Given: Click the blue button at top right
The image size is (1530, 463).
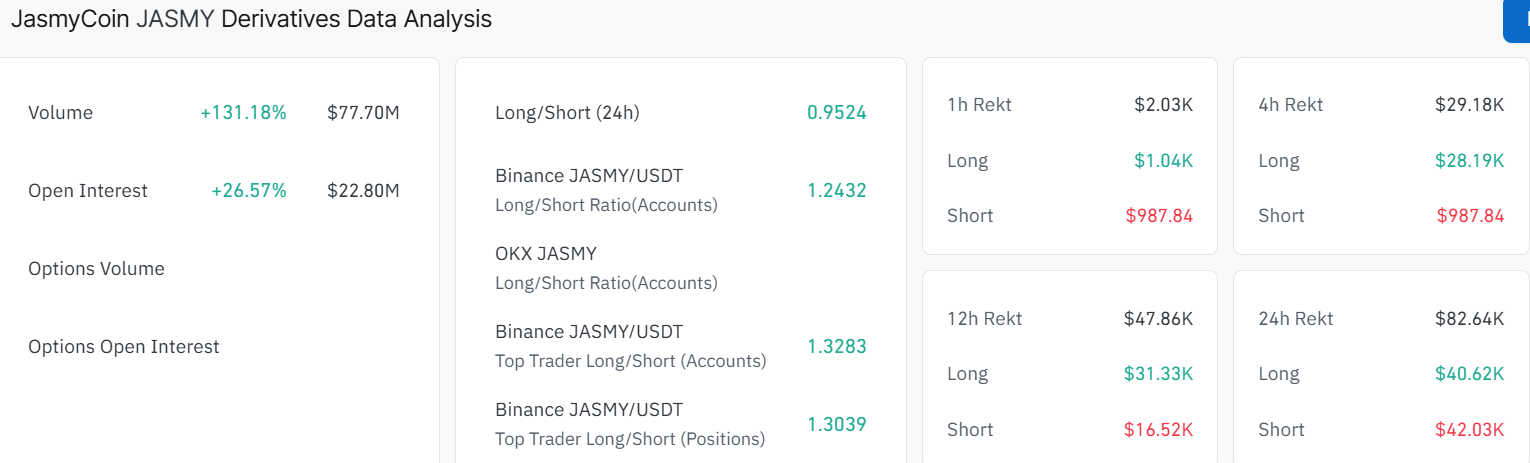Looking at the screenshot, I should point(1518,21).
